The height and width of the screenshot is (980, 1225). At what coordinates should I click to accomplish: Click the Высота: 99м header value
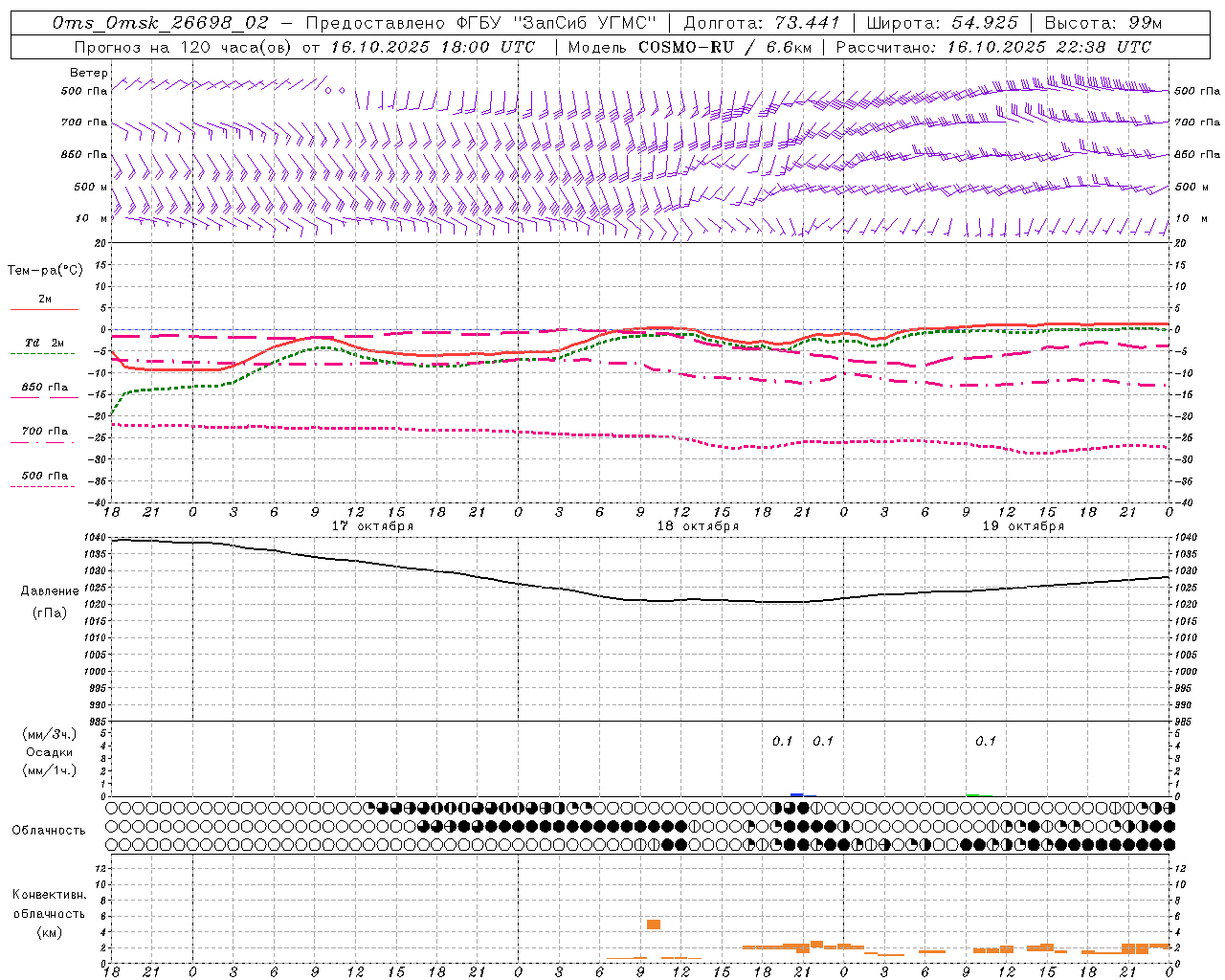pos(1102,22)
